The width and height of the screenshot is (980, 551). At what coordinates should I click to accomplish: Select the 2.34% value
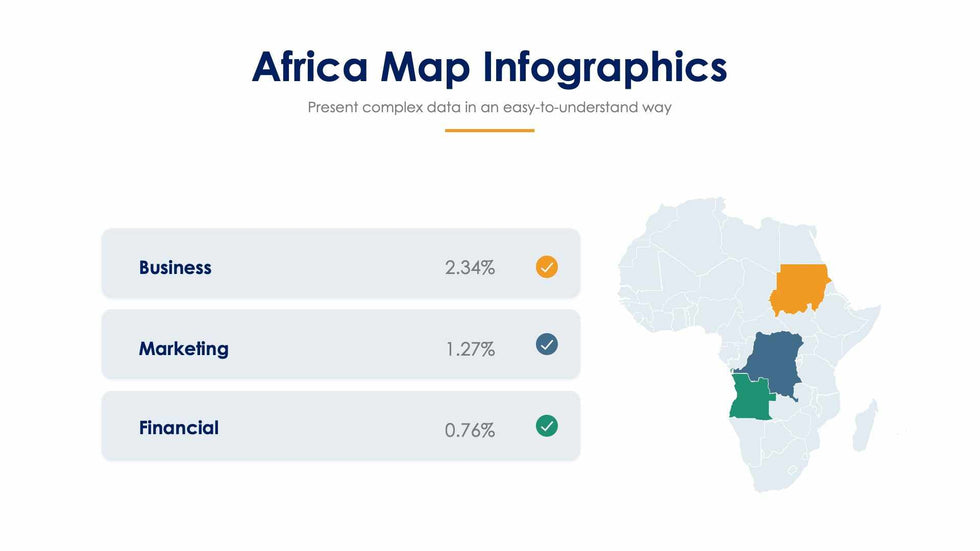coord(470,268)
